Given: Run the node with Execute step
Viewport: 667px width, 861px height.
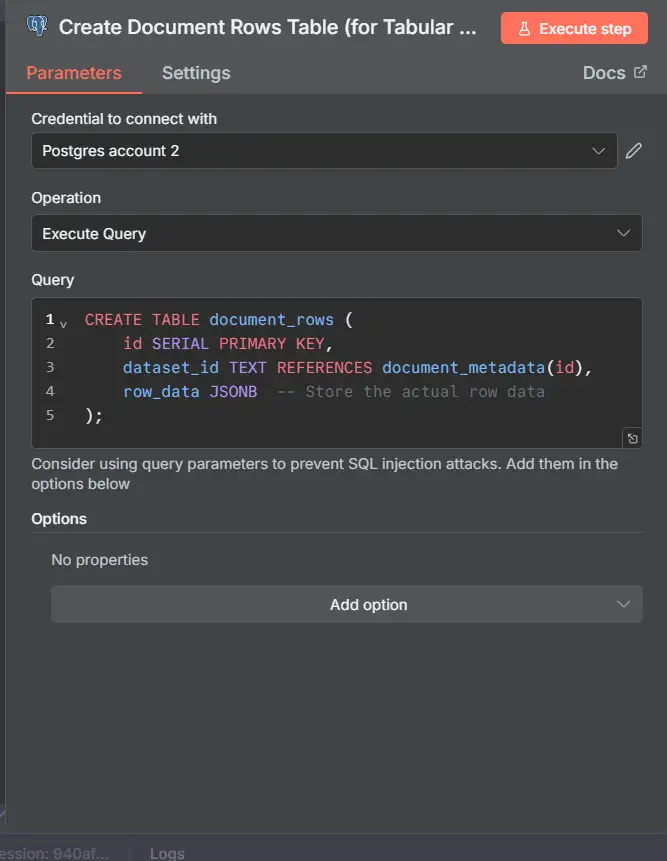Looking at the screenshot, I should pos(574,28).
